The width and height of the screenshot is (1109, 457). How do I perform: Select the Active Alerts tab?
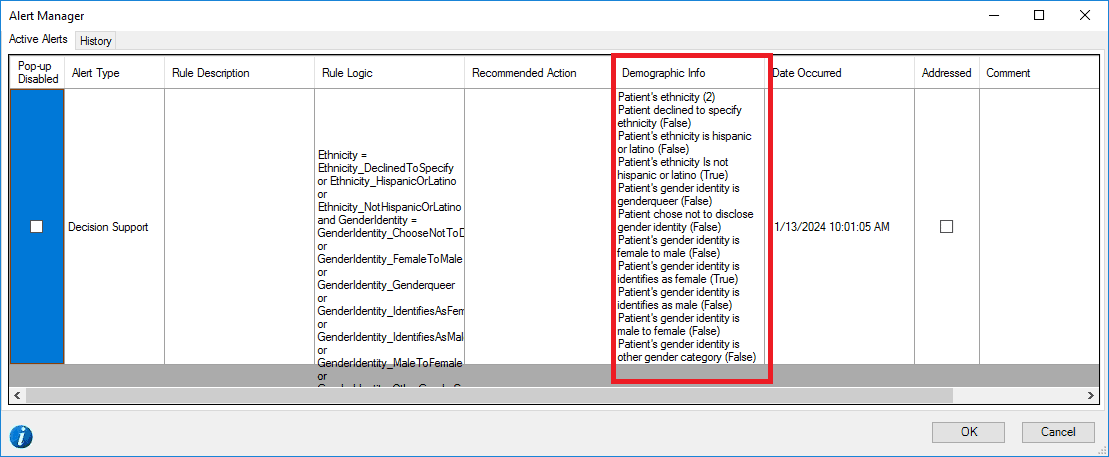(39, 40)
